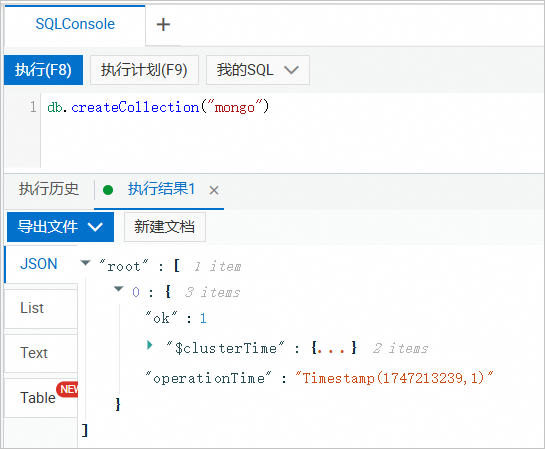Click the NEW badge on Table tab
Image resolution: width=545 pixels, height=449 pixels.
coord(68,389)
